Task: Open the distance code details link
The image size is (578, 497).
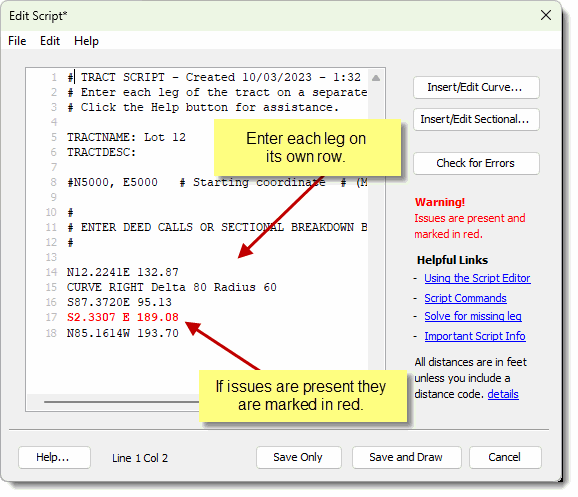Action: click(x=503, y=394)
